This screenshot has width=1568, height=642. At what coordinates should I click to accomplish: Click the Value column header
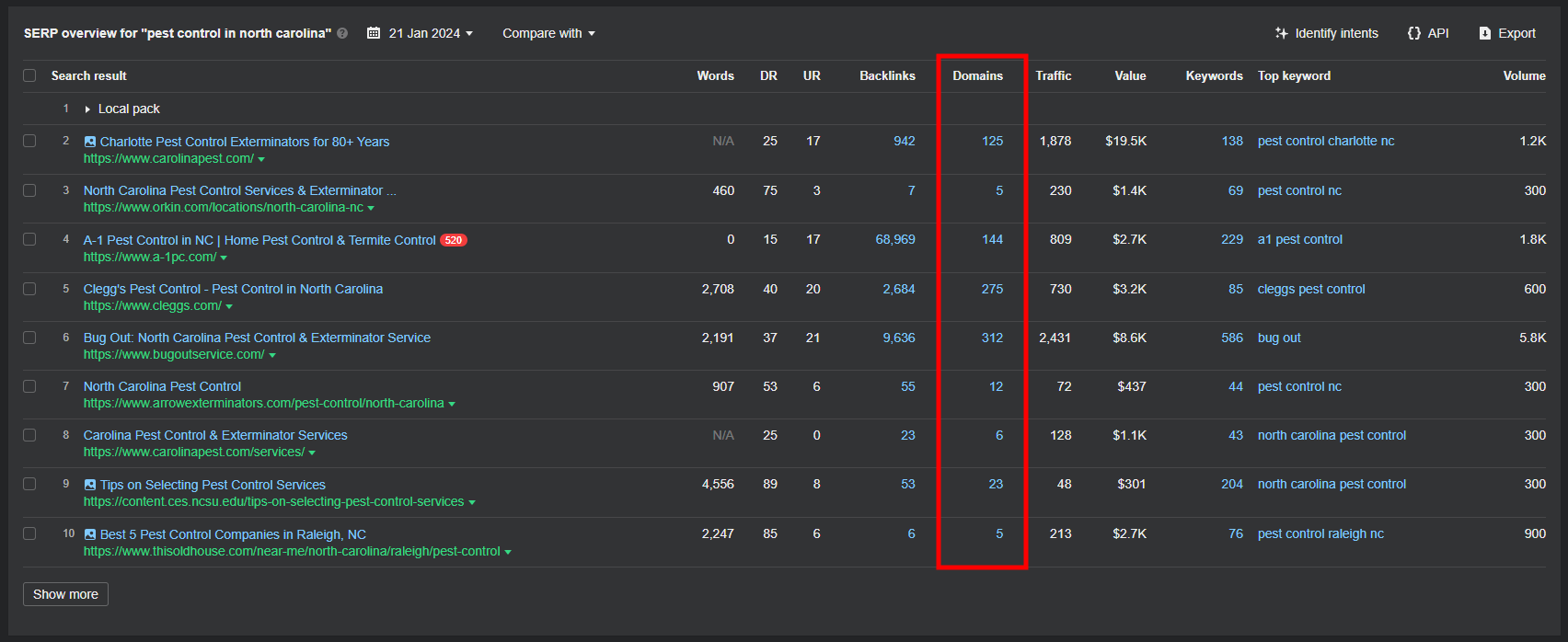(x=1130, y=75)
